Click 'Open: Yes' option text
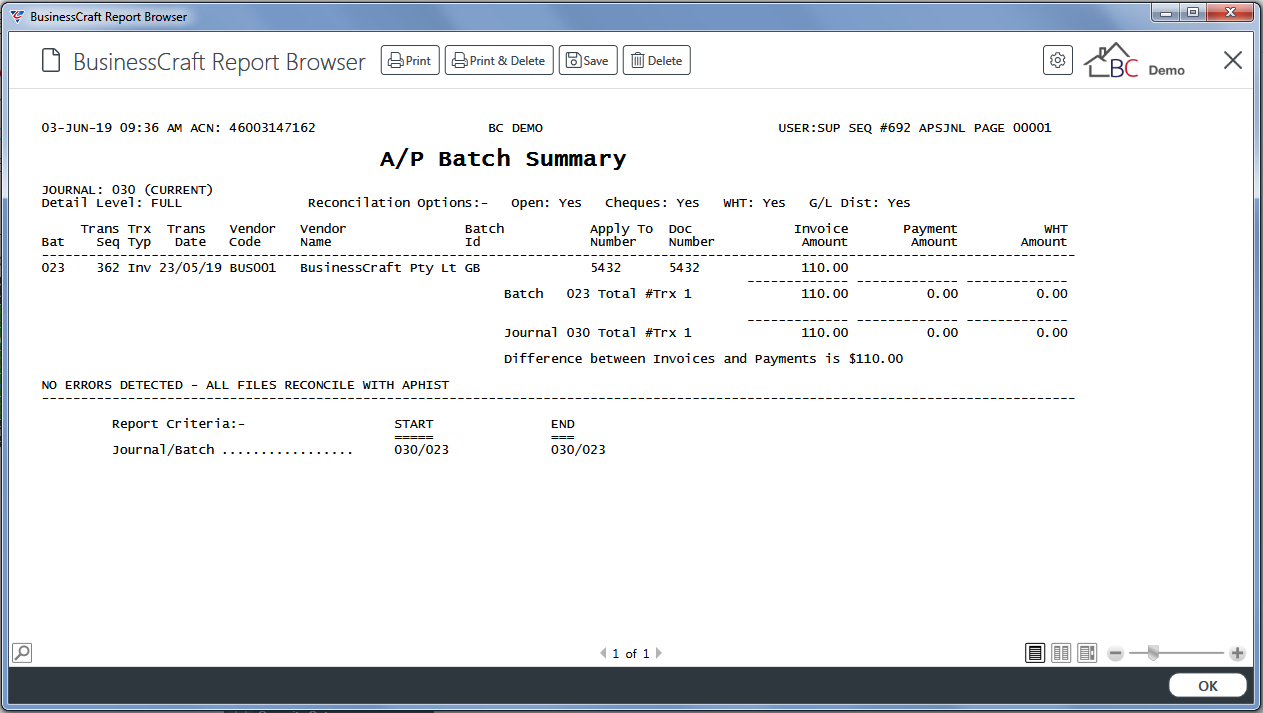The image size is (1263, 713). pos(546,202)
